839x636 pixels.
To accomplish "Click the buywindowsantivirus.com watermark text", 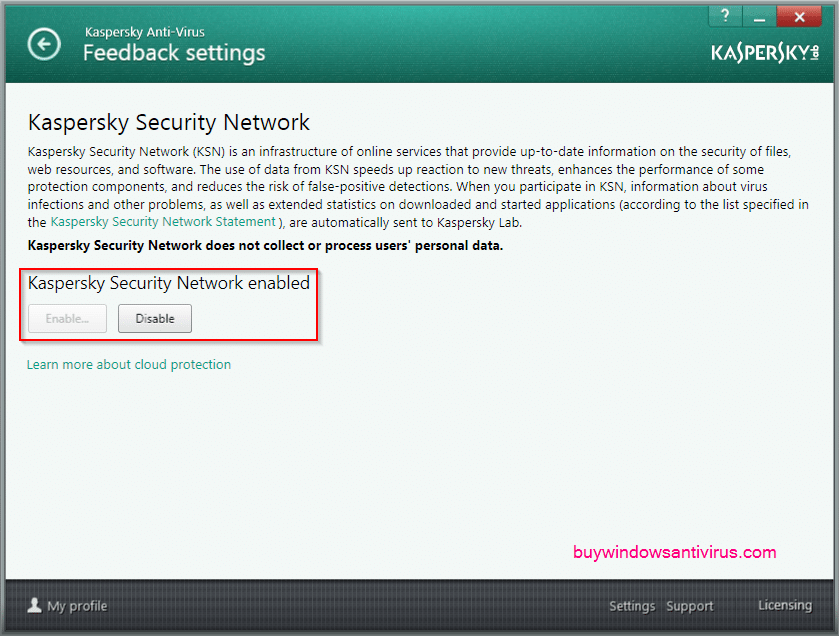I will coord(675,552).
